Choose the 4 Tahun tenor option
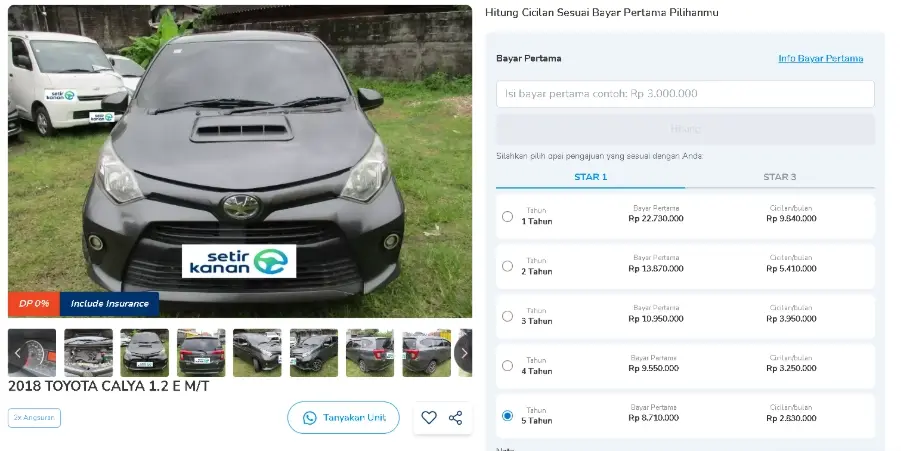The width and height of the screenshot is (901, 451). point(508,366)
